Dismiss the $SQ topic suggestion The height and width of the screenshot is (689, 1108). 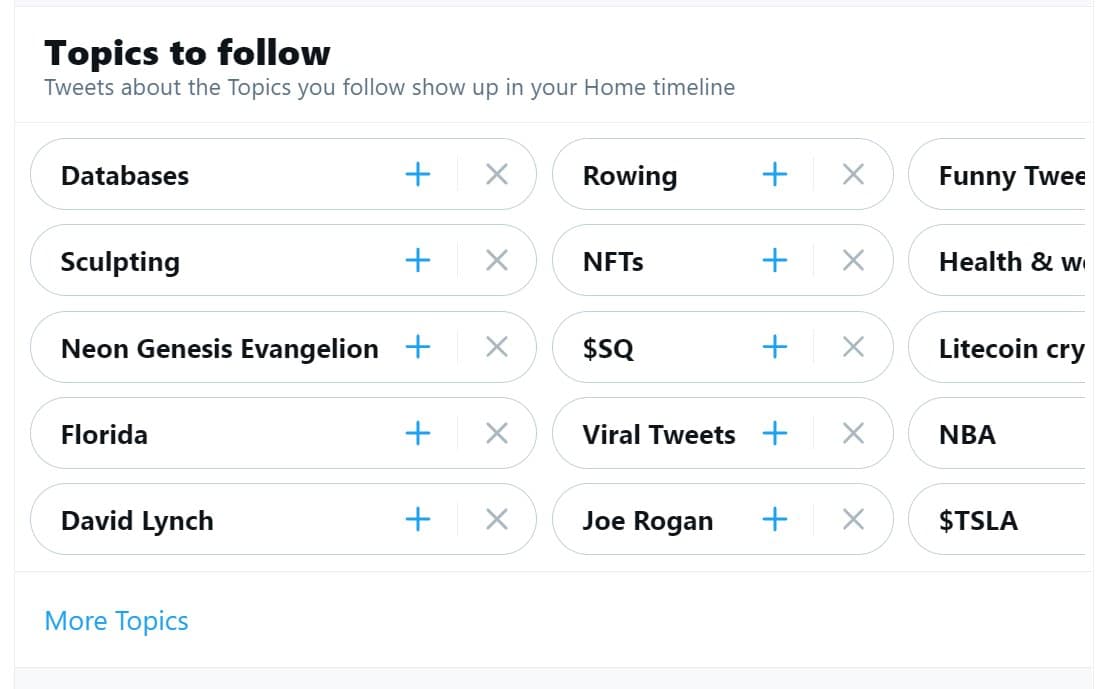[x=853, y=347]
